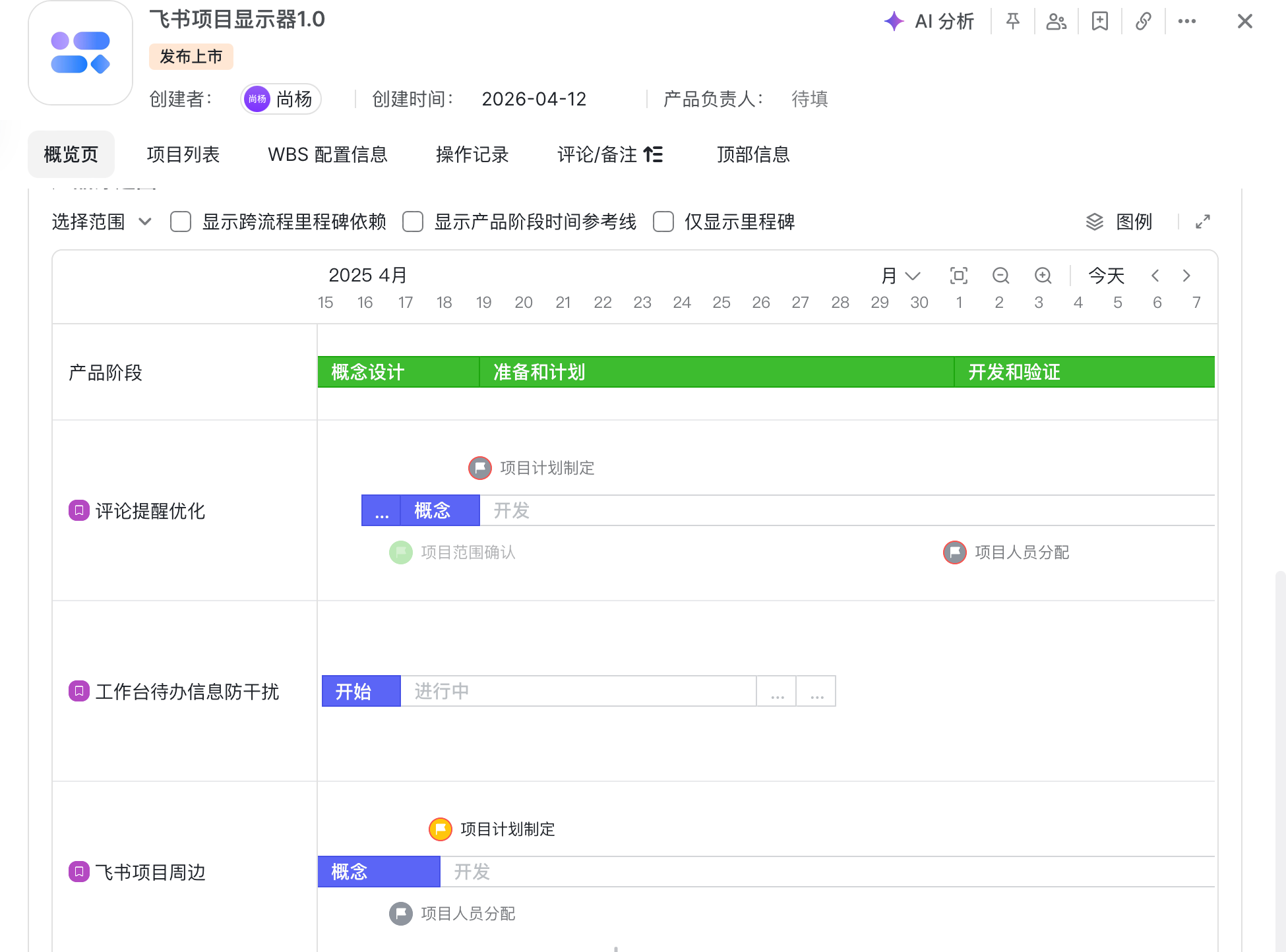Open creator 尚杨 profile chip
1286x952 pixels.
281,99
